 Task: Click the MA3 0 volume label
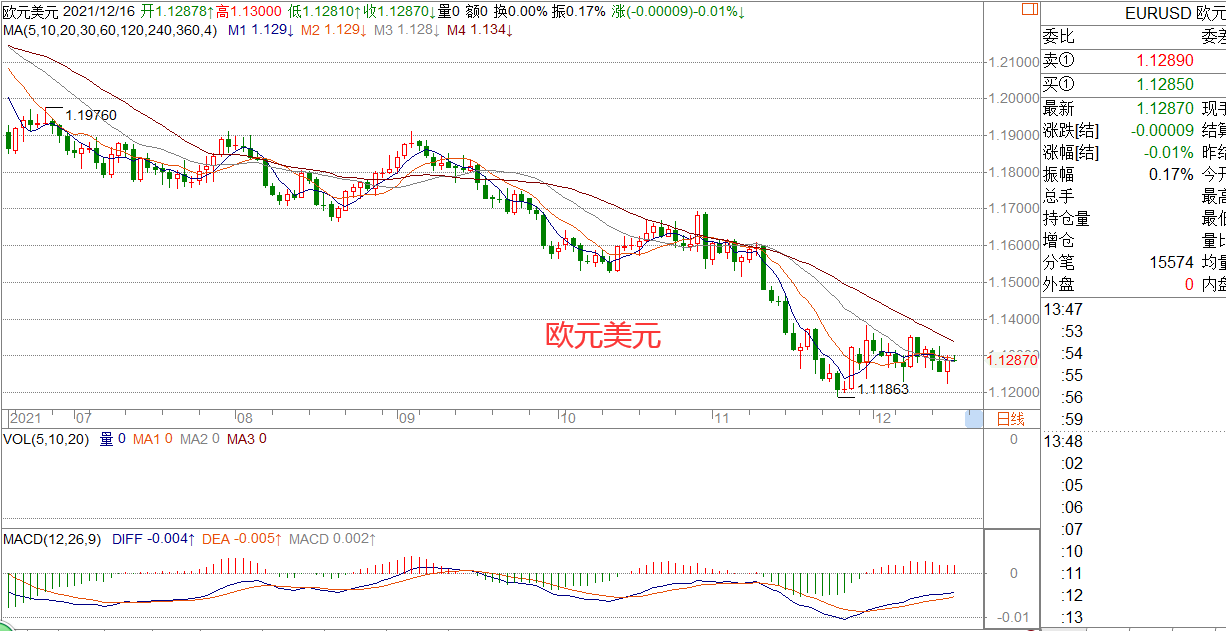pyautogui.click(x=246, y=439)
